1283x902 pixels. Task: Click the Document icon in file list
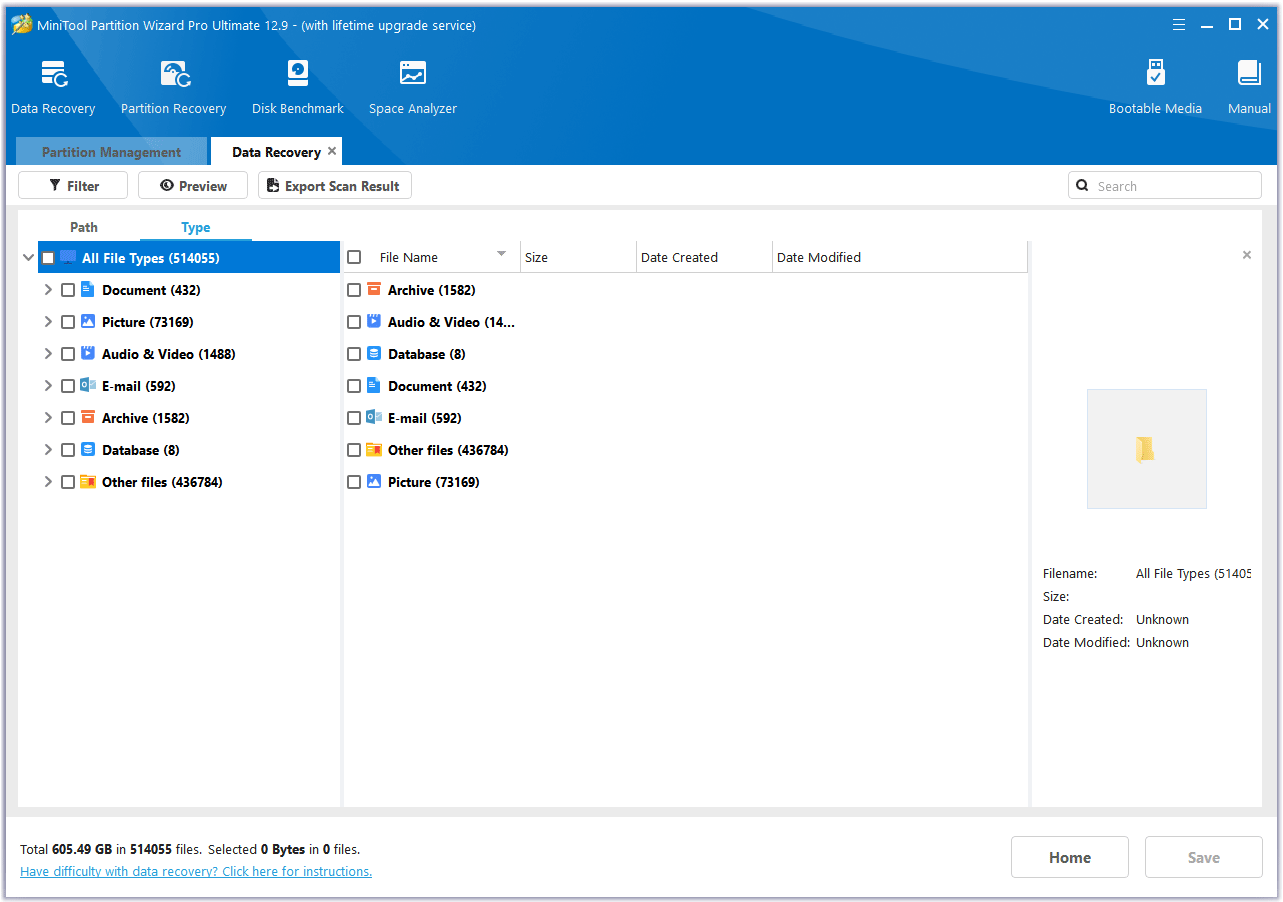coord(374,386)
